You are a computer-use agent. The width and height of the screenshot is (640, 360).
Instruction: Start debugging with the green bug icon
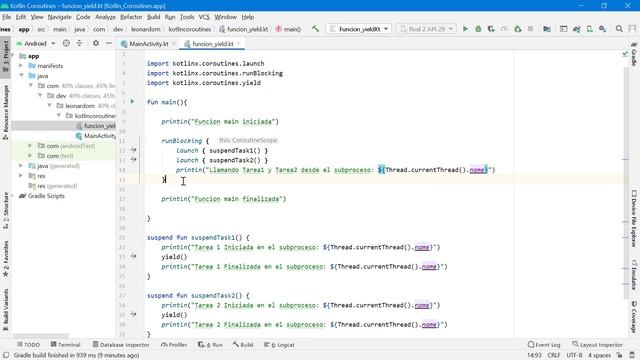click(478, 29)
